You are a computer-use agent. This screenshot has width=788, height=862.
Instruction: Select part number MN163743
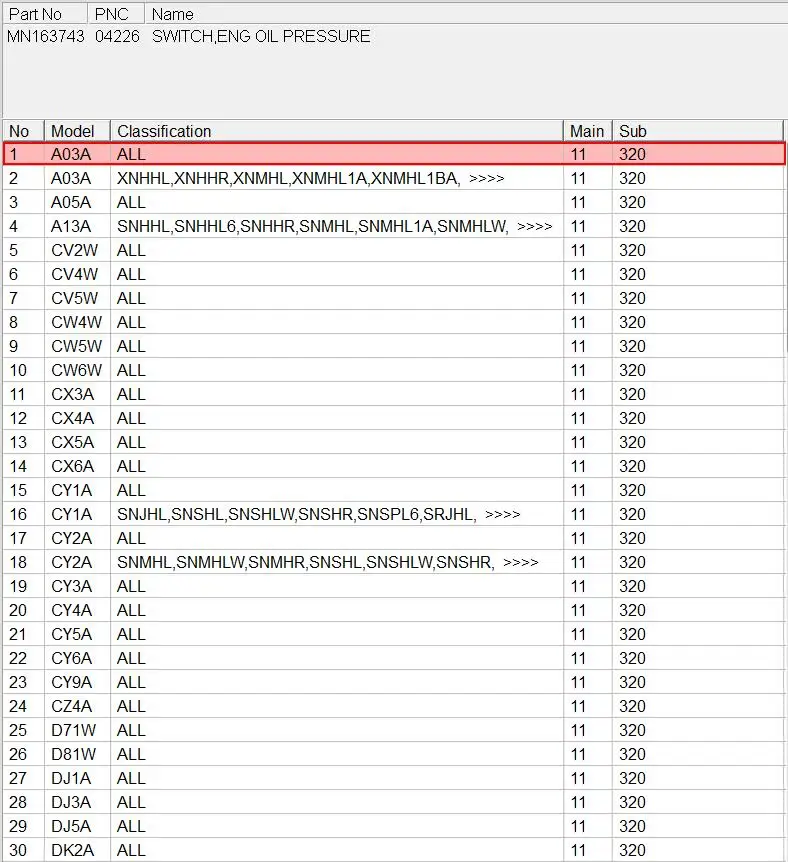(x=46, y=36)
